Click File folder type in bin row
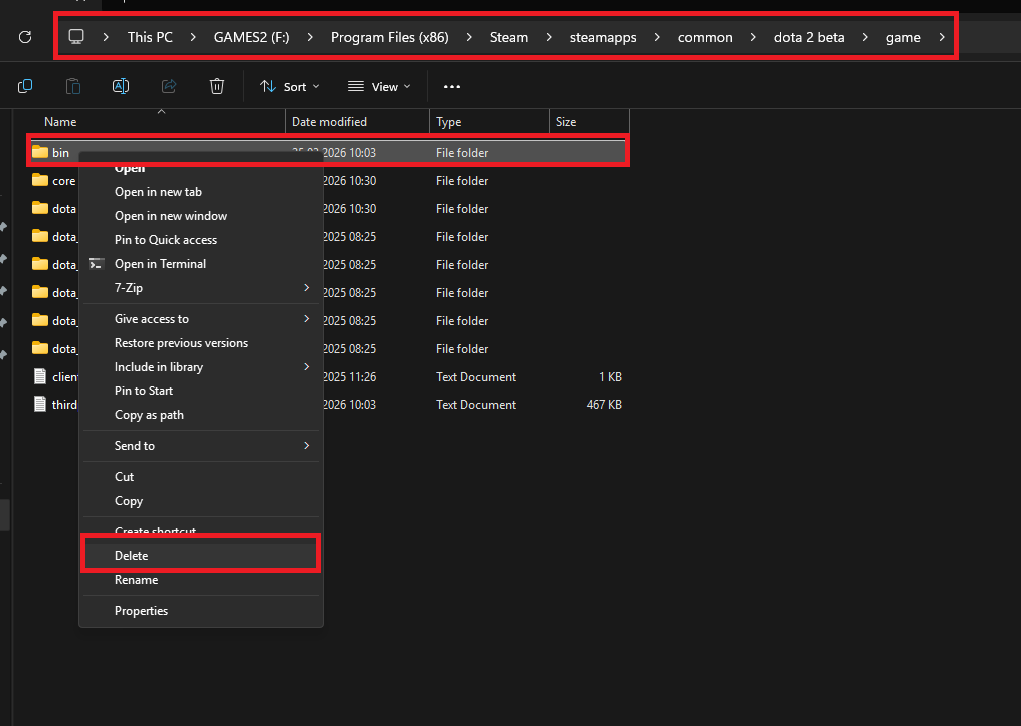The width and height of the screenshot is (1021, 726). click(x=462, y=152)
